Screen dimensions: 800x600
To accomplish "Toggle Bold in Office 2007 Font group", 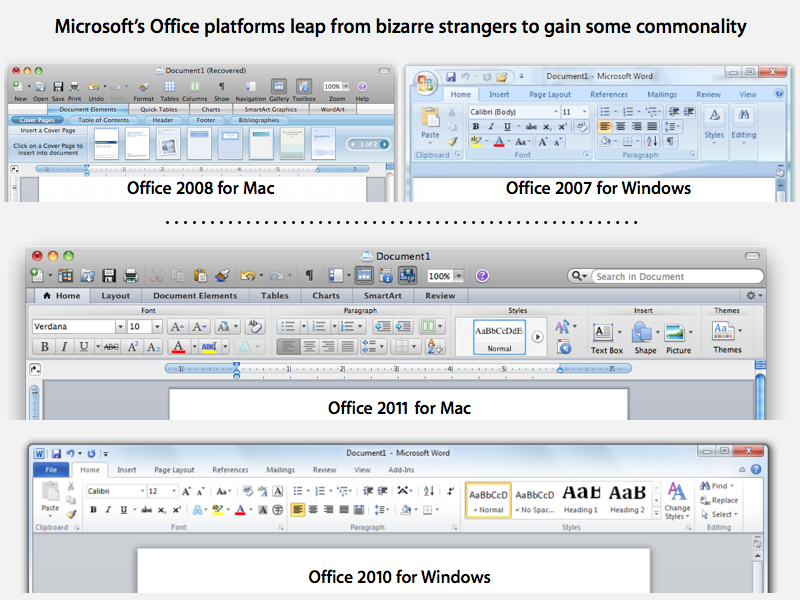I will 476,127.
